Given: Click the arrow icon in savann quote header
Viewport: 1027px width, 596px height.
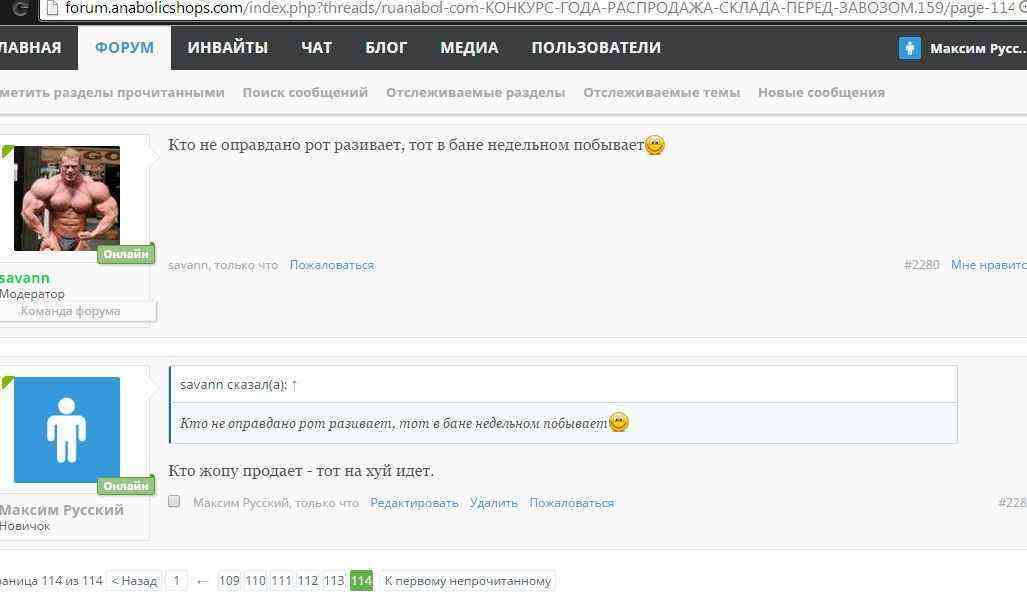Looking at the screenshot, I should tap(294, 385).
